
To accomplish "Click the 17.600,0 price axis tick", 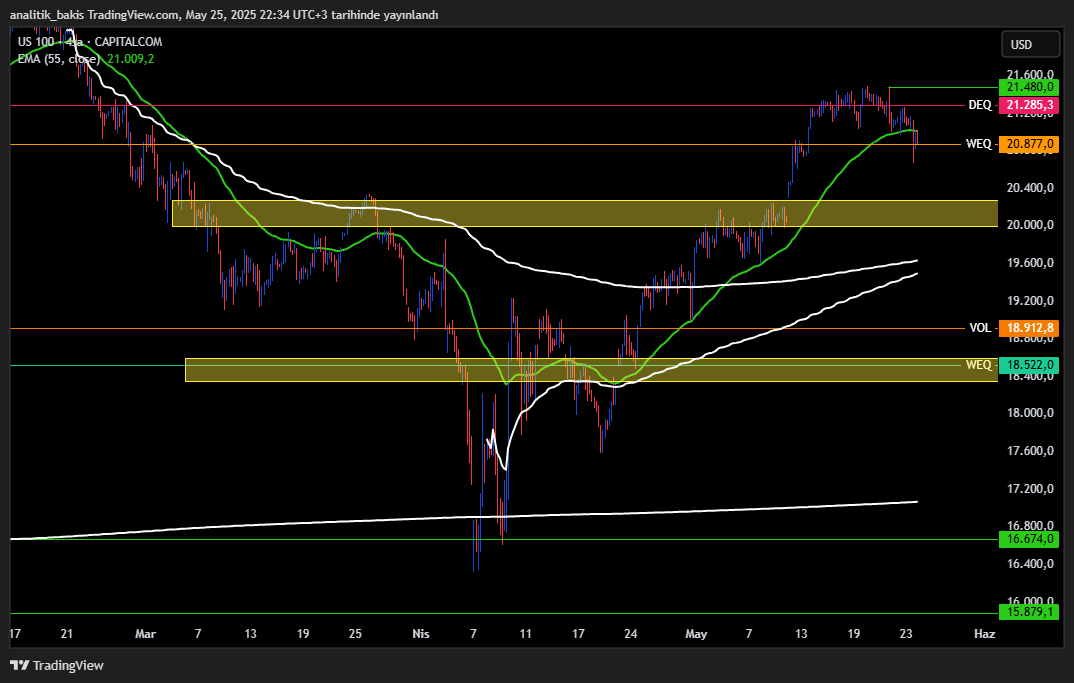I will coord(1029,451).
